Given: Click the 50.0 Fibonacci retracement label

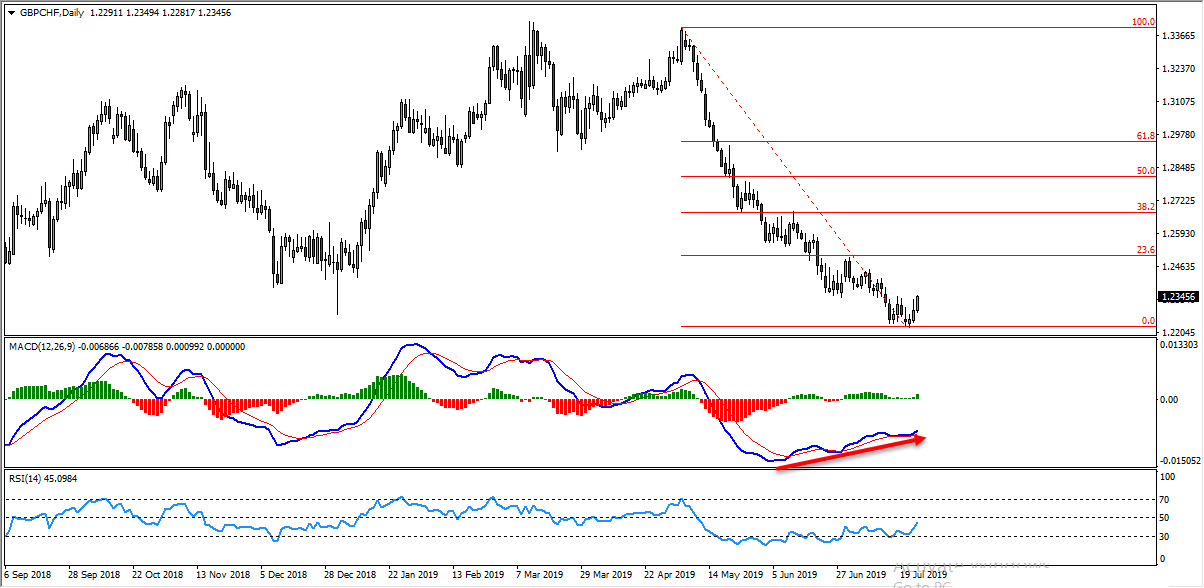Looking at the screenshot, I should click(x=1145, y=171).
